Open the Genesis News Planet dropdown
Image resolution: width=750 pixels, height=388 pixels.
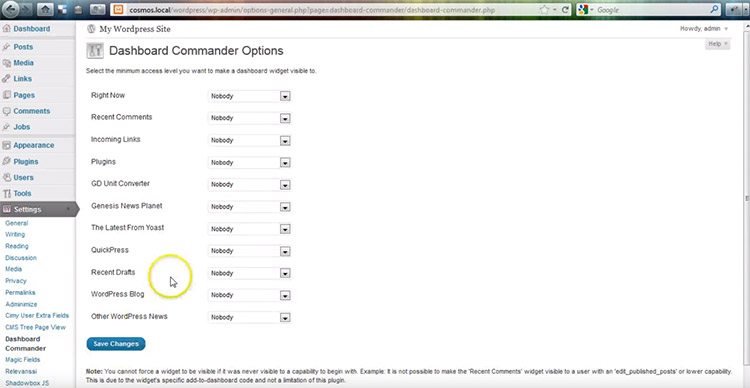click(249, 207)
